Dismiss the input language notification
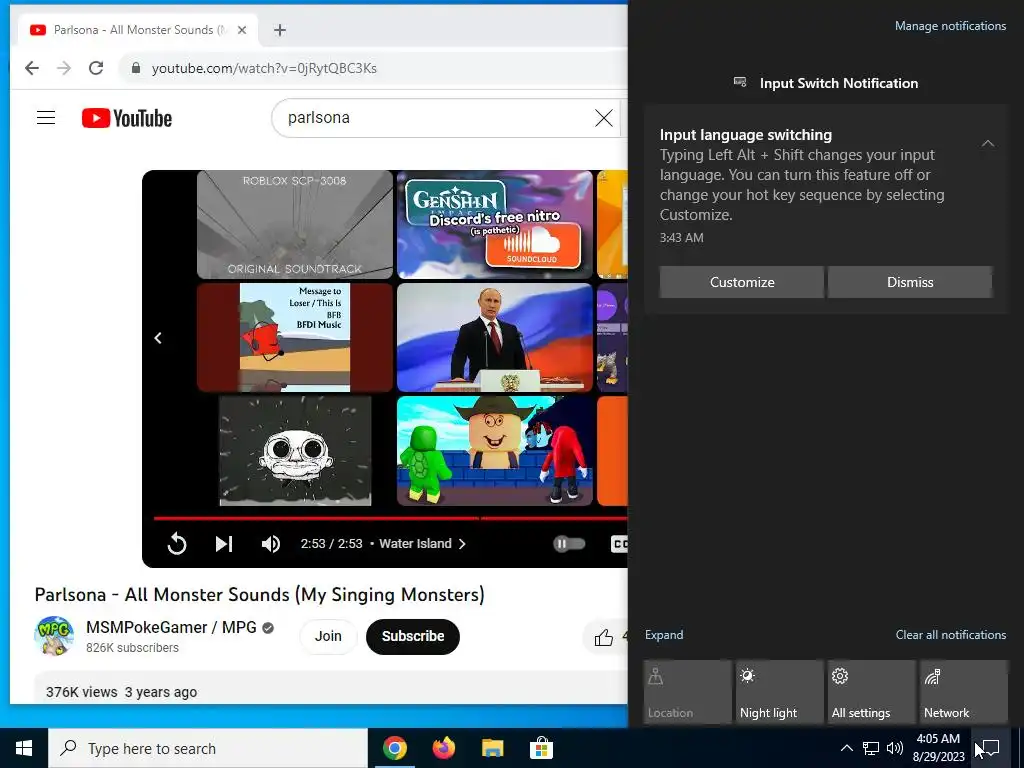The image size is (1024, 768). (x=910, y=282)
